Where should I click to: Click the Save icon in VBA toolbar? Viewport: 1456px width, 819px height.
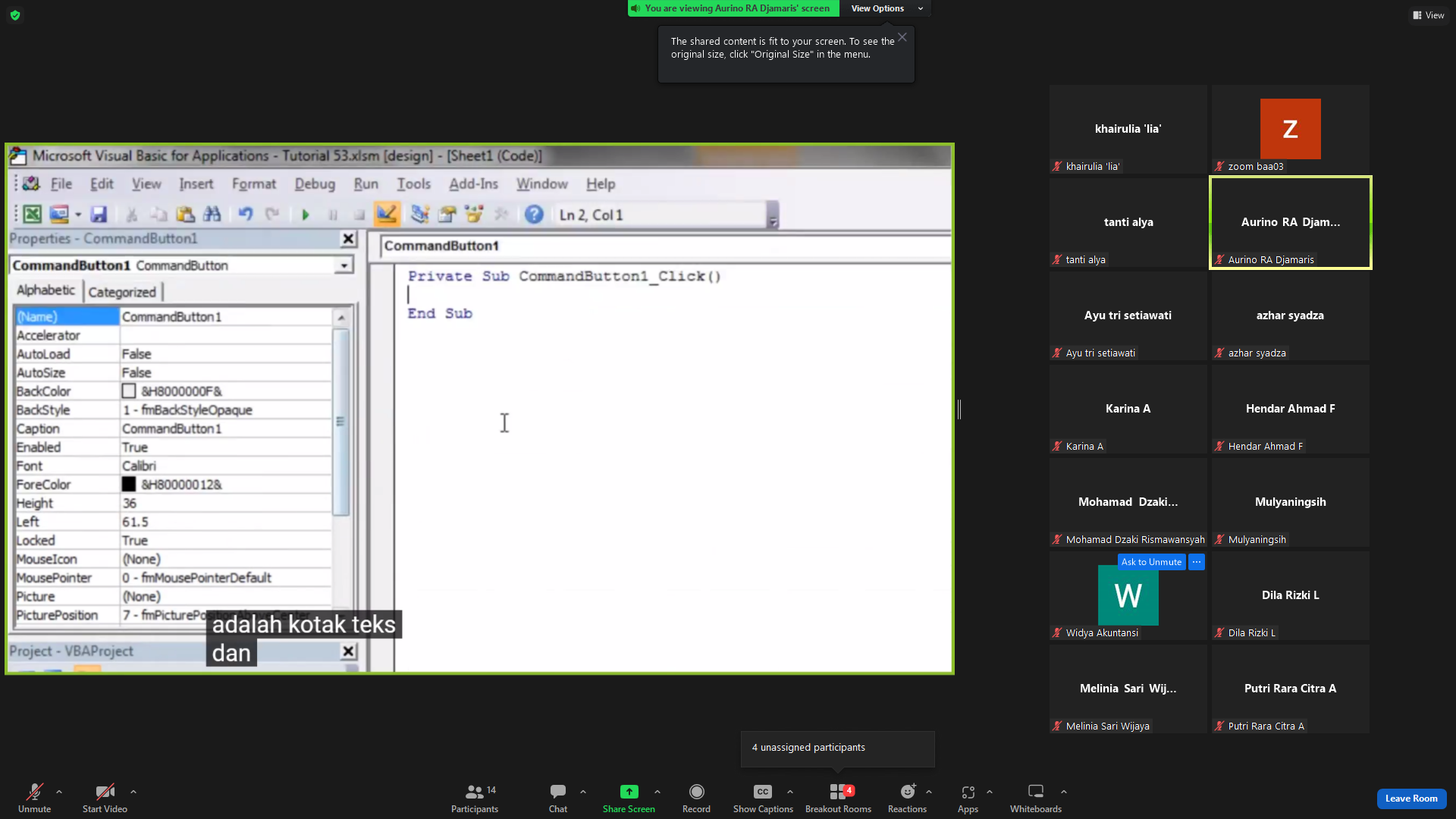click(99, 215)
